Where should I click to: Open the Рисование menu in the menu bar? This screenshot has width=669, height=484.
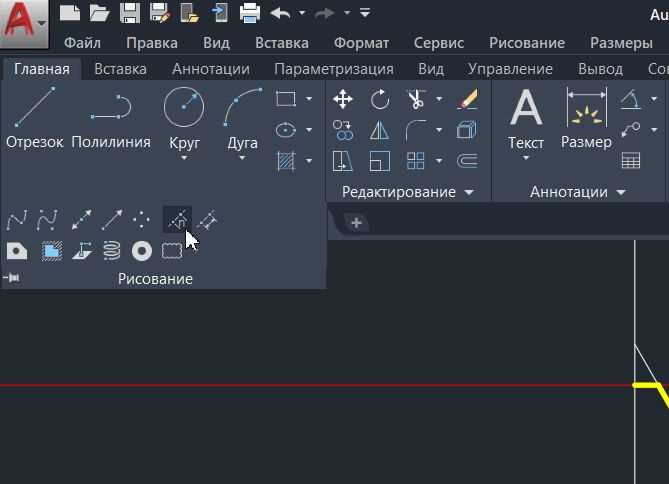527,43
